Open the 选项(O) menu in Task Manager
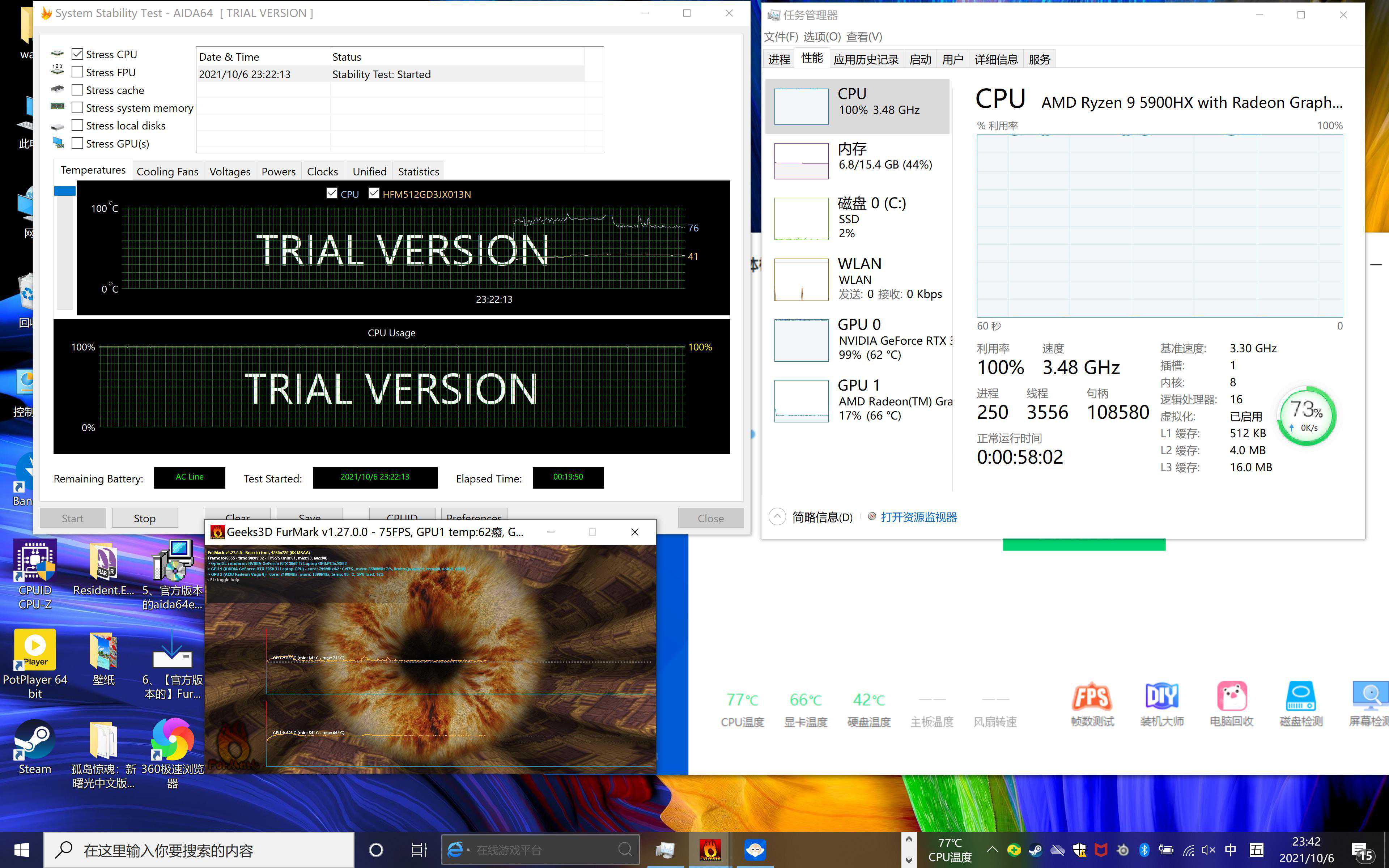The image size is (1389, 868). click(821, 37)
